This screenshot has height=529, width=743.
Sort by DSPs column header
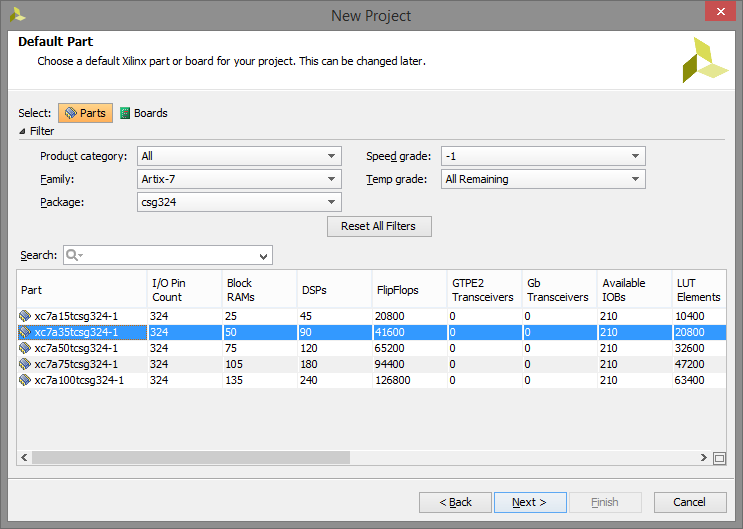pos(335,290)
